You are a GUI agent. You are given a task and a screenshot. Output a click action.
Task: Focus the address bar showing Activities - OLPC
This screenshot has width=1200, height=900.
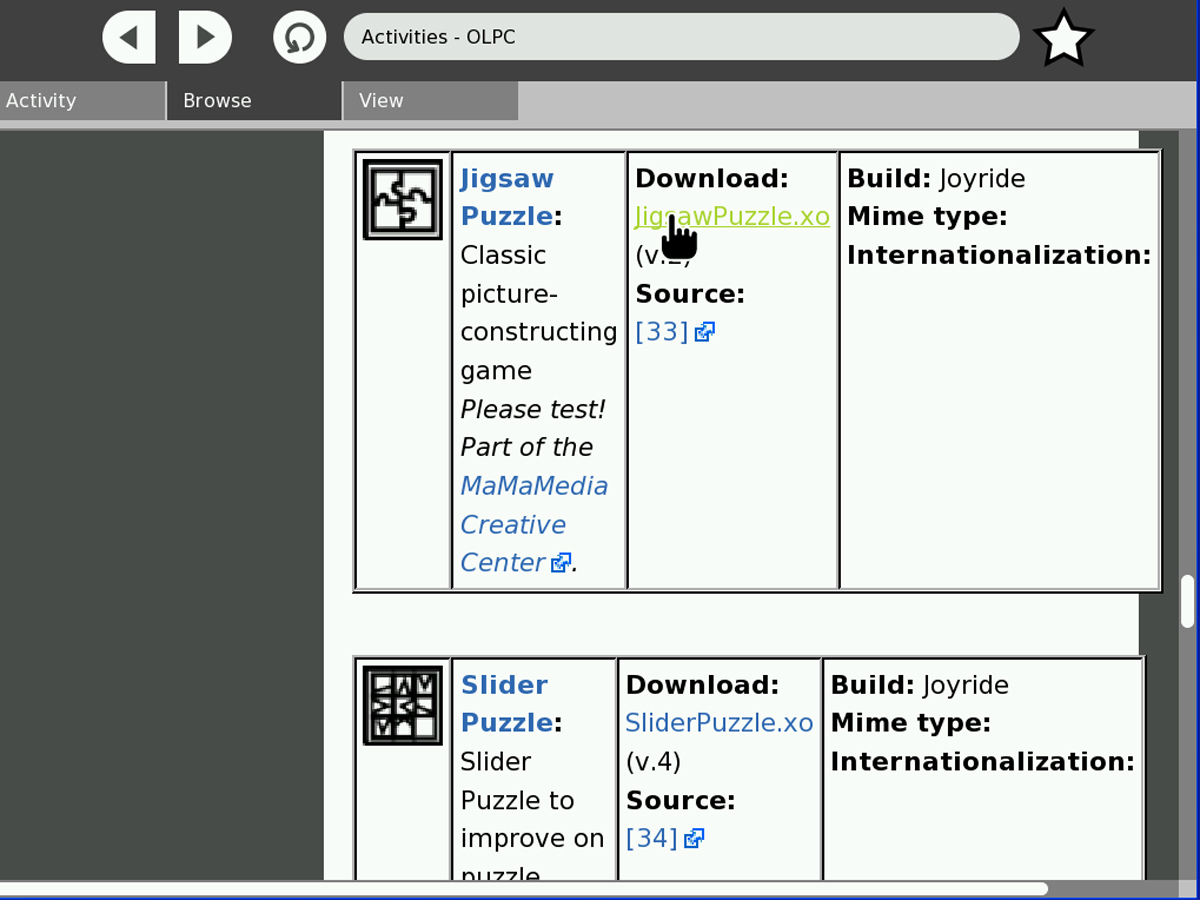pos(680,37)
